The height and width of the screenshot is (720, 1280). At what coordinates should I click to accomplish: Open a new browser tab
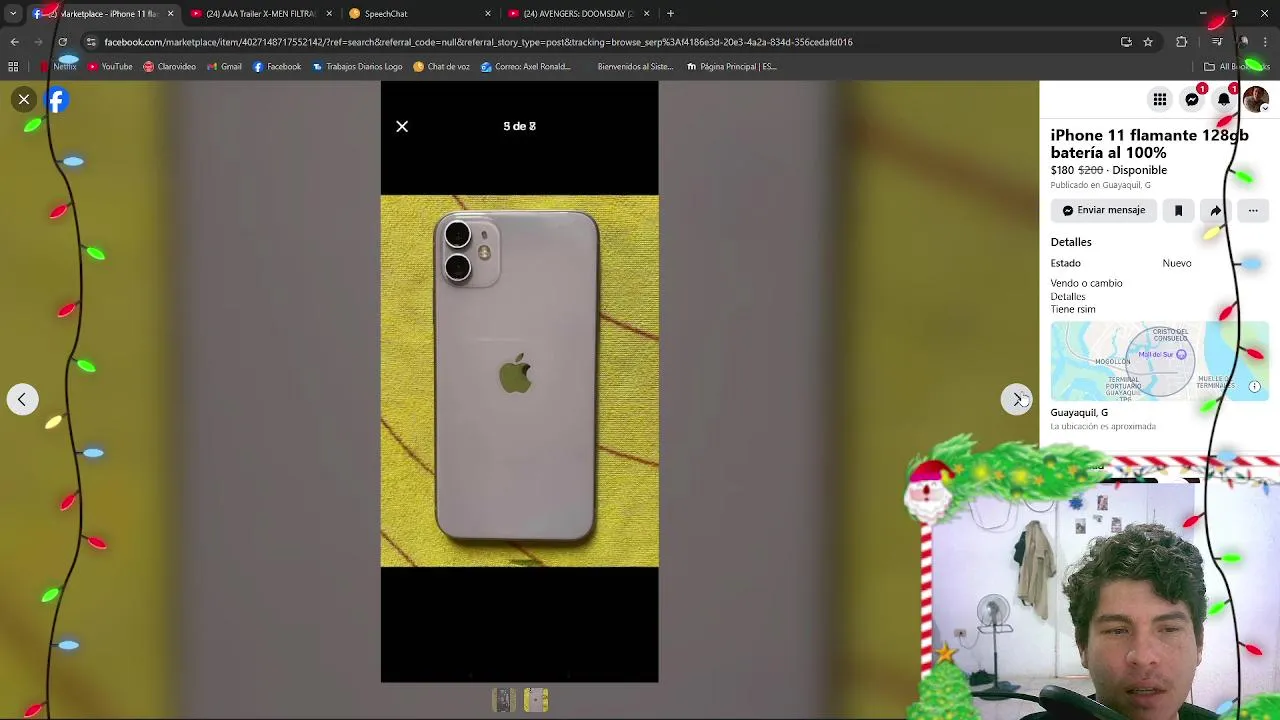[670, 14]
